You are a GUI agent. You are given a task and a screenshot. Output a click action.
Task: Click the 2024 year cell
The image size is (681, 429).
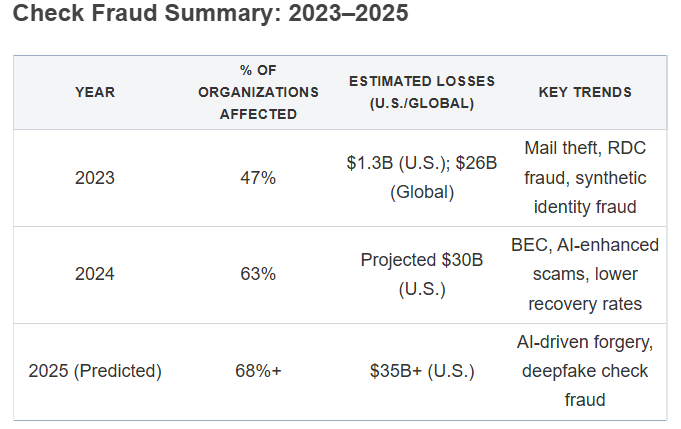coord(95,274)
